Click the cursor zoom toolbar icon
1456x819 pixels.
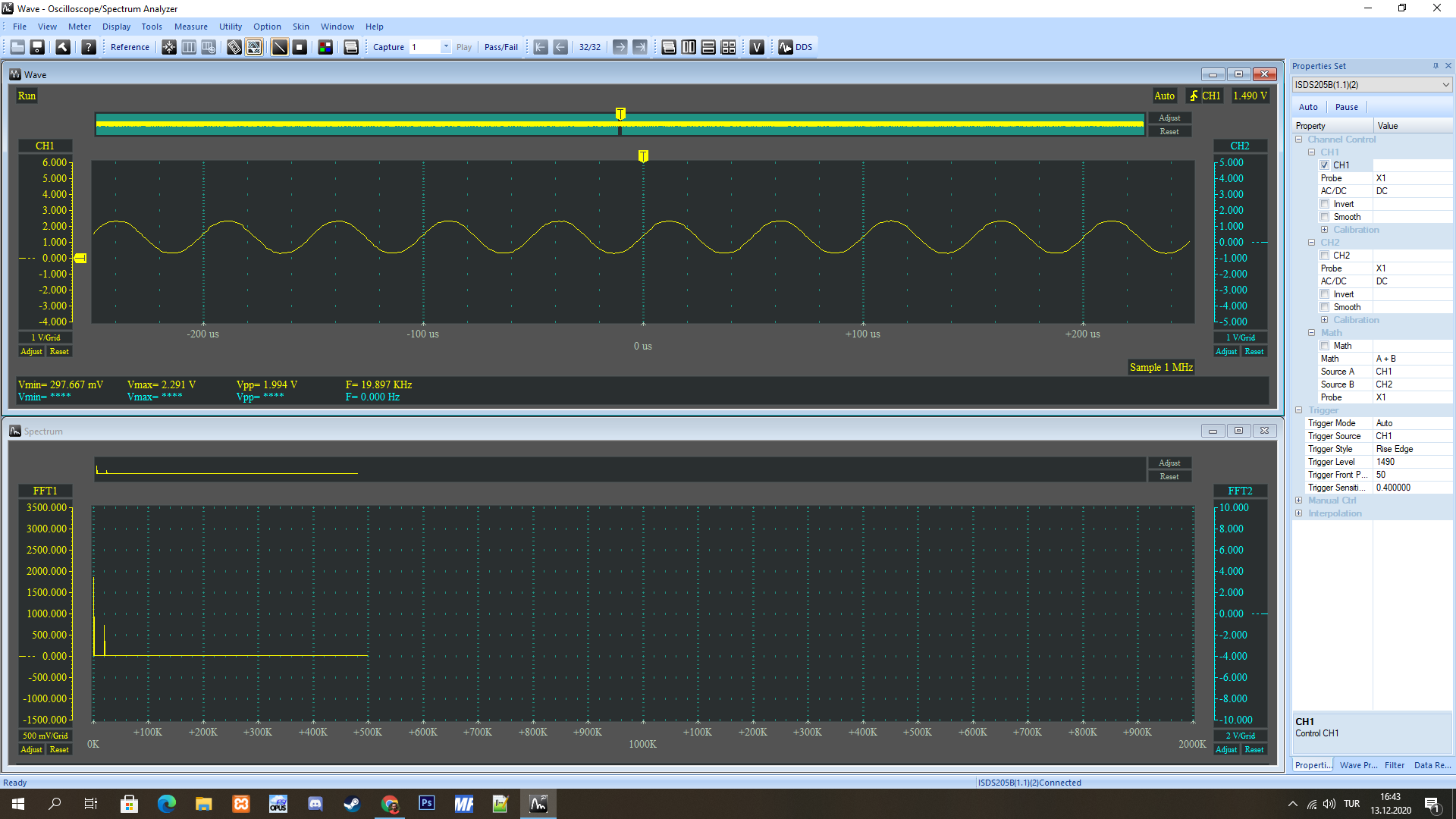tap(209, 47)
